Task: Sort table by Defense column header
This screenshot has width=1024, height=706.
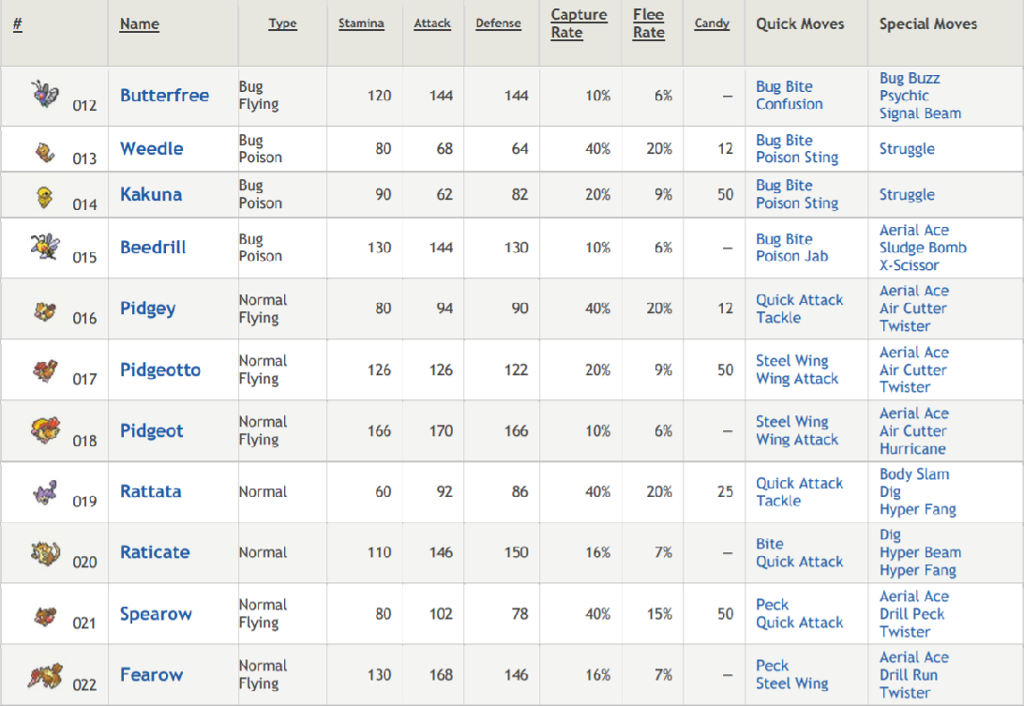Action: point(498,24)
